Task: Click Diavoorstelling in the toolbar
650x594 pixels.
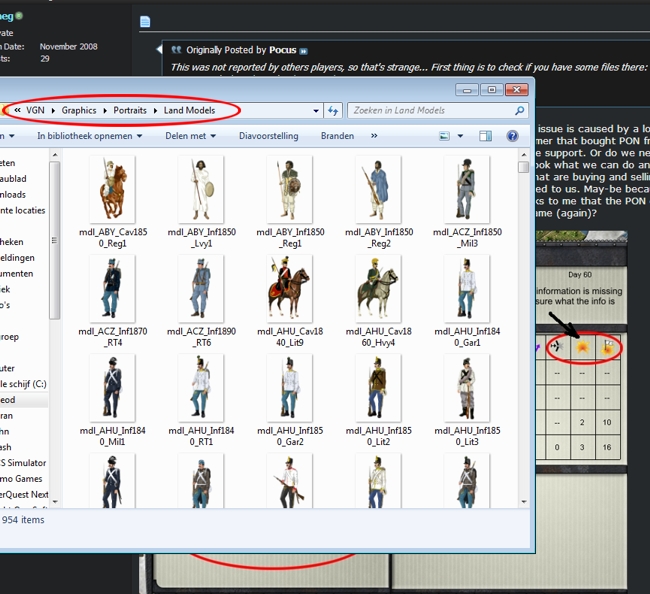Action: [267, 136]
